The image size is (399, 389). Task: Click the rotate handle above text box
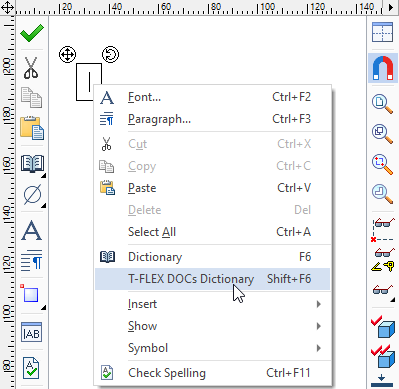(x=110, y=54)
